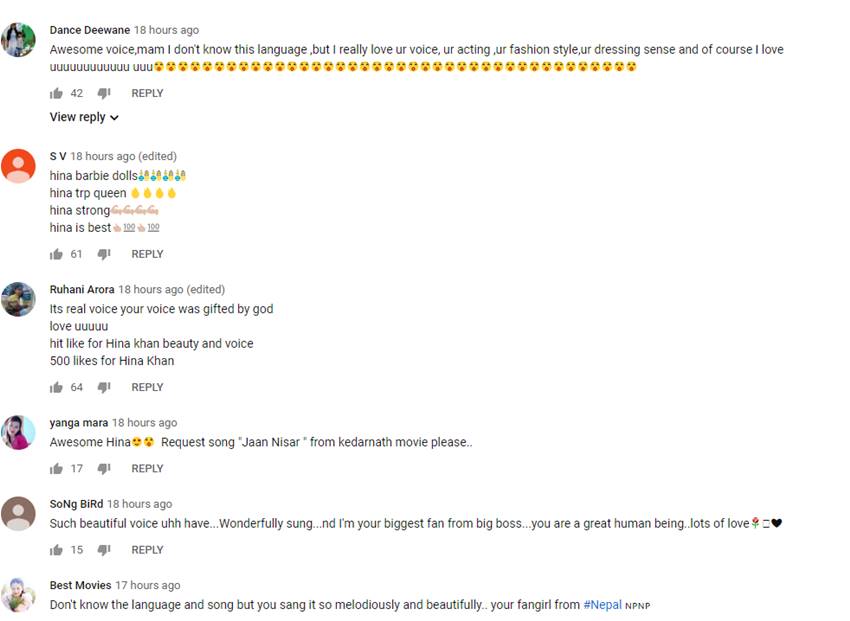Like Dance Deewane's comment

pos(56,93)
